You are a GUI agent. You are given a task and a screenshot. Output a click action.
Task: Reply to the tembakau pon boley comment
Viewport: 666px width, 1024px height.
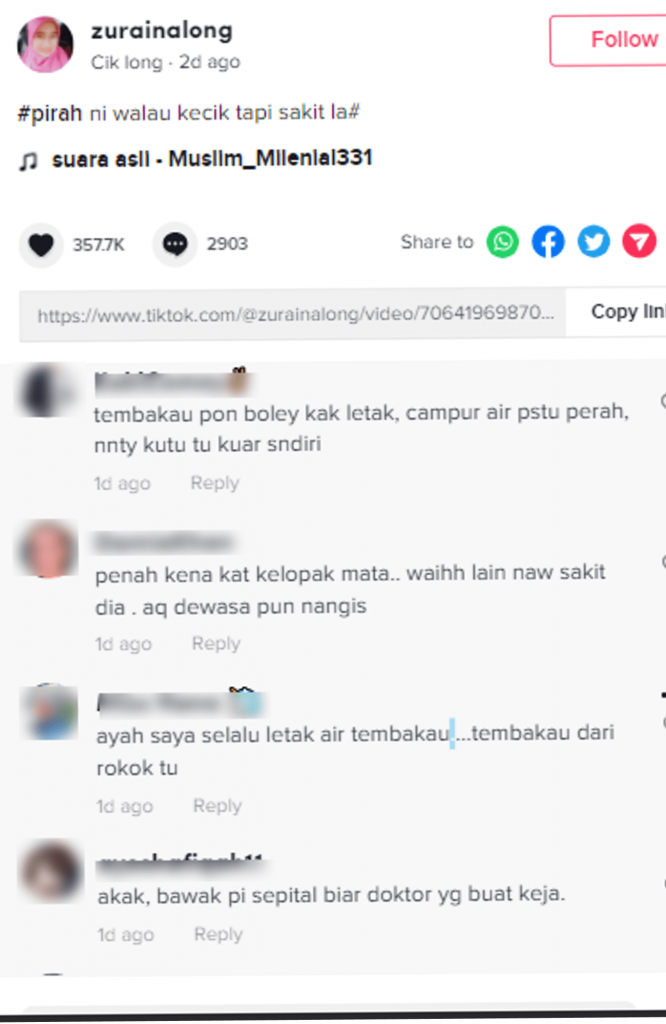[x=214, y=483]
